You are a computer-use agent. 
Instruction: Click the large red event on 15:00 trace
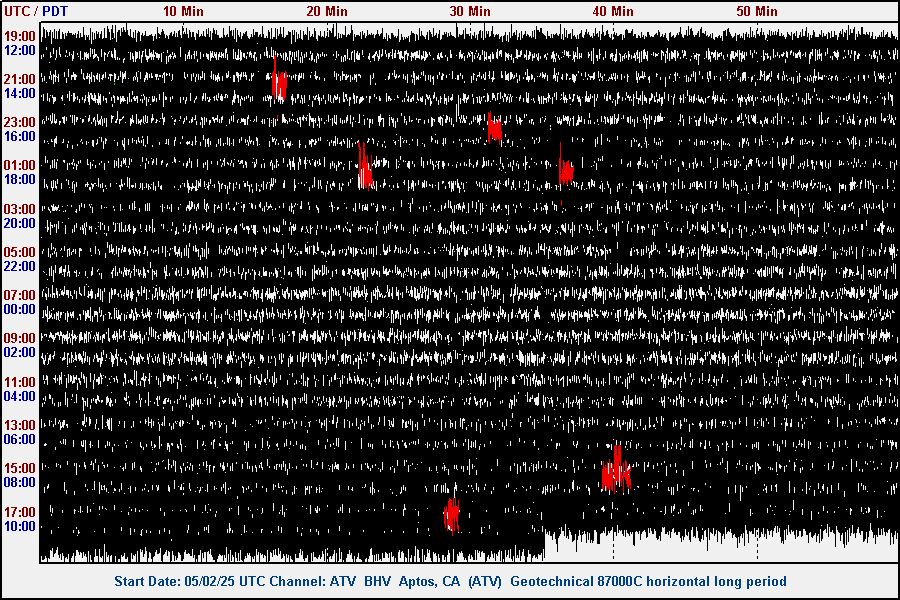pos(616,471)
